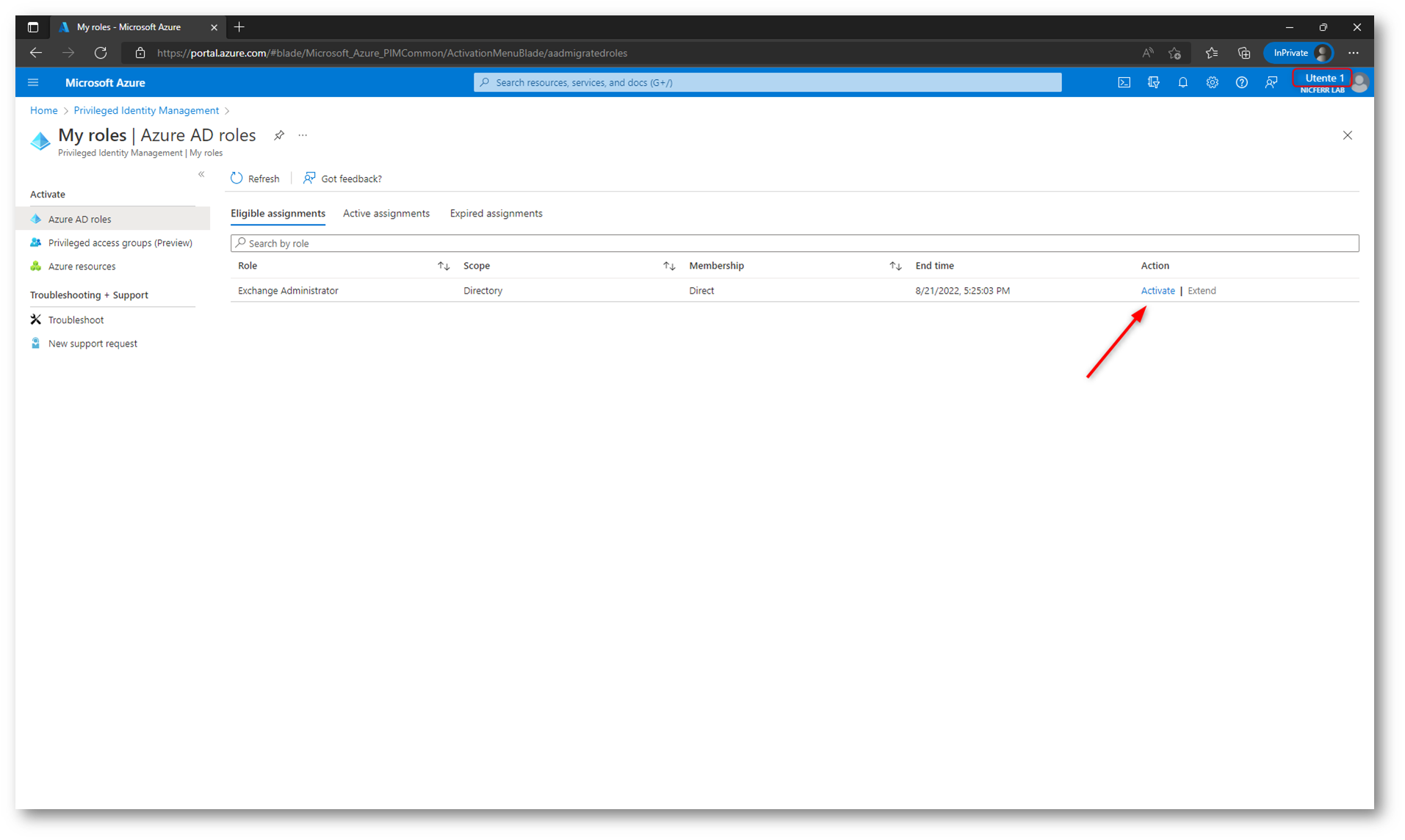
Task: Sort by the Membership column
Action: coord(895,266)
